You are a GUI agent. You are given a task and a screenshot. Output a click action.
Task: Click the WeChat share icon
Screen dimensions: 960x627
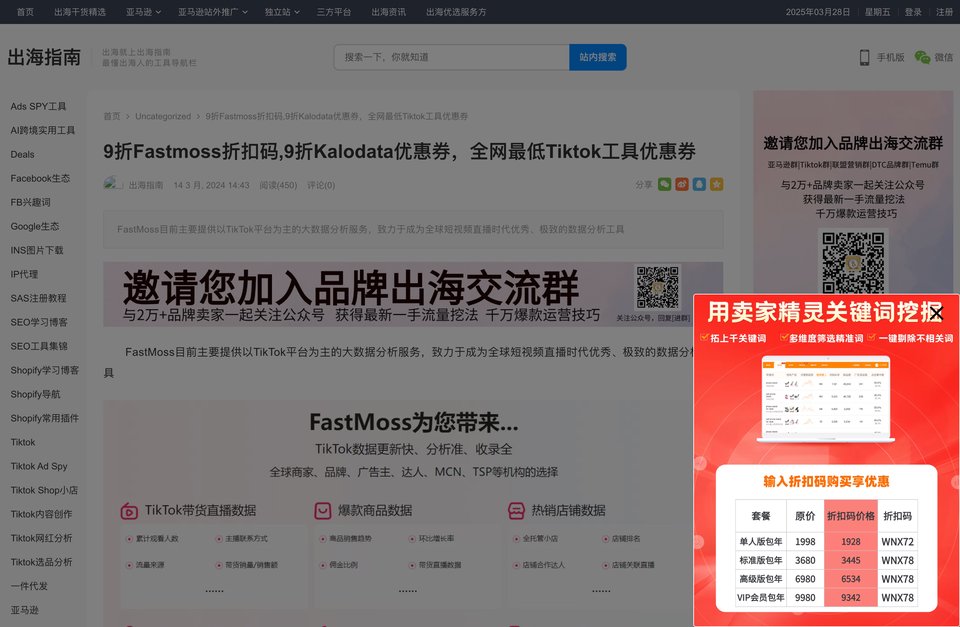point(664,184)
